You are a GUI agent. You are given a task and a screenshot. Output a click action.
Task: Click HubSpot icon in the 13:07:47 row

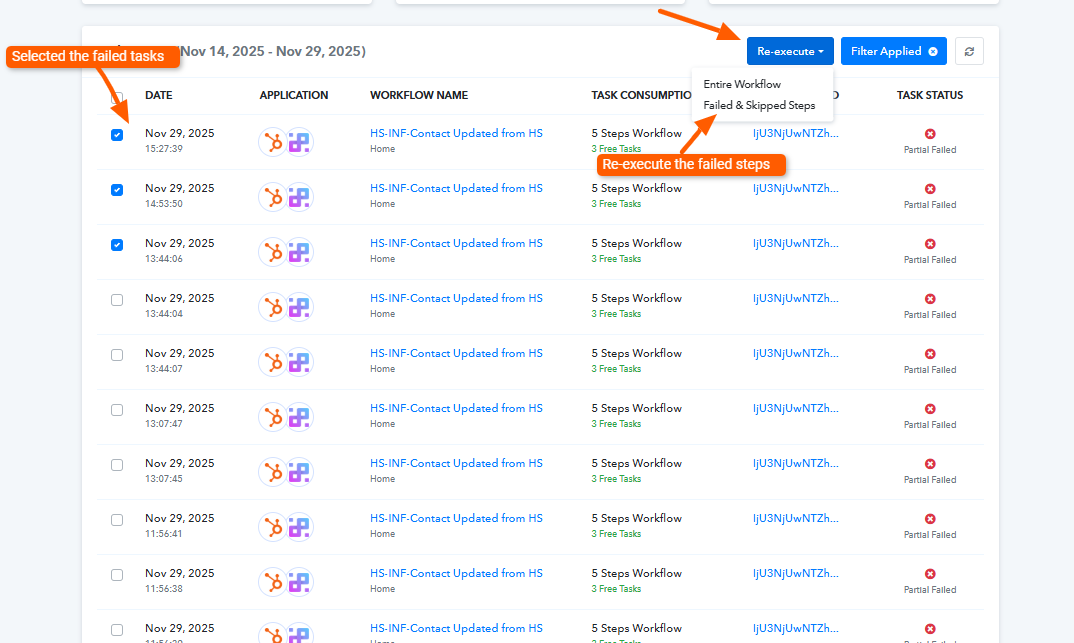tap(272, 417)
